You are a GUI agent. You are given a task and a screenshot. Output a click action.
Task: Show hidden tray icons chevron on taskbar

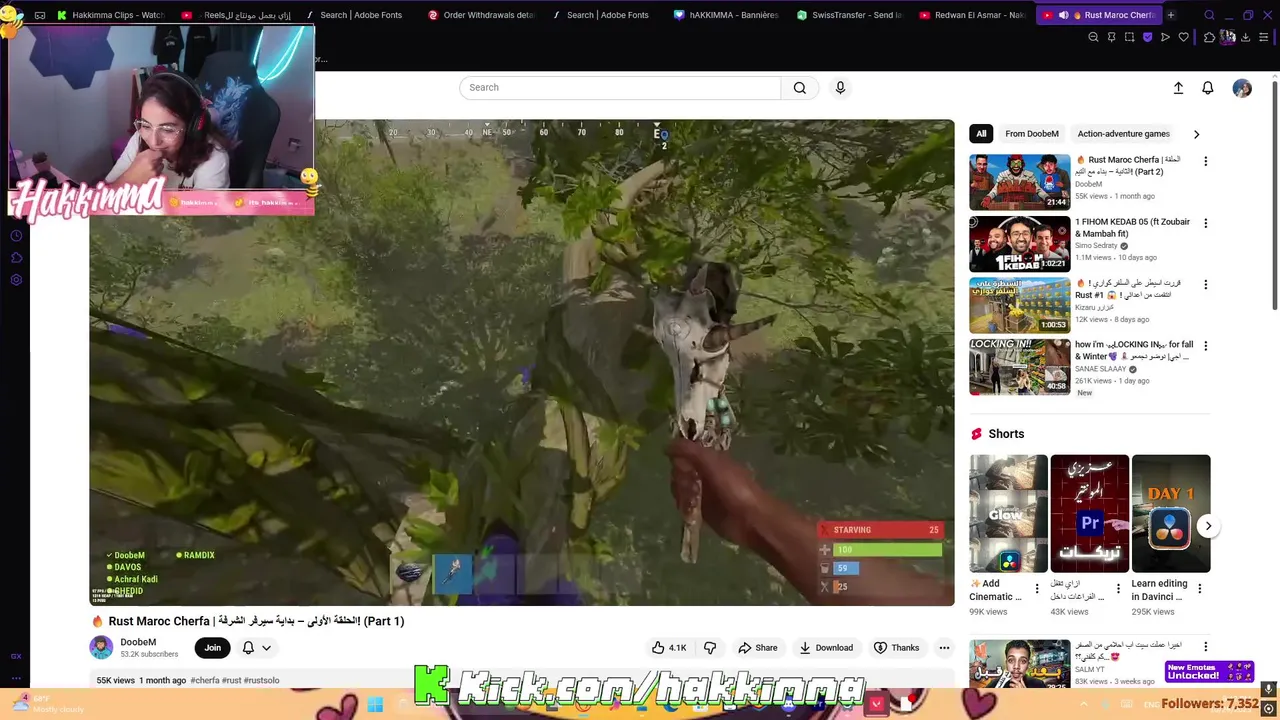pyautogui.click(x=1083, y=705)
